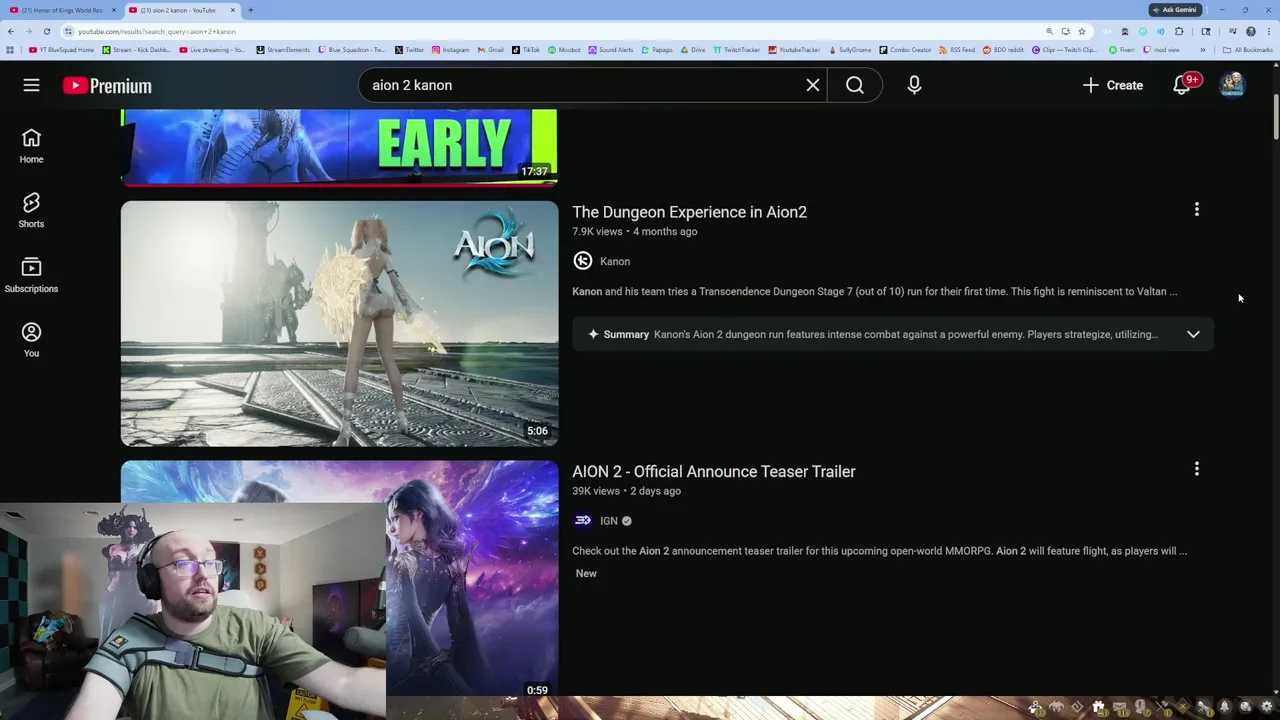The height and width of the screenshot is (720, 1280).
Task: Open the browser zoom magnifier in the address bar
Action: pos(1049,31)
